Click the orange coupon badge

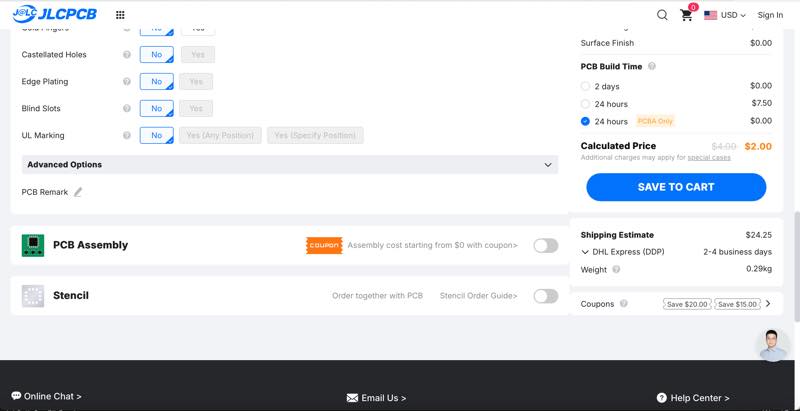coord(324,245)
